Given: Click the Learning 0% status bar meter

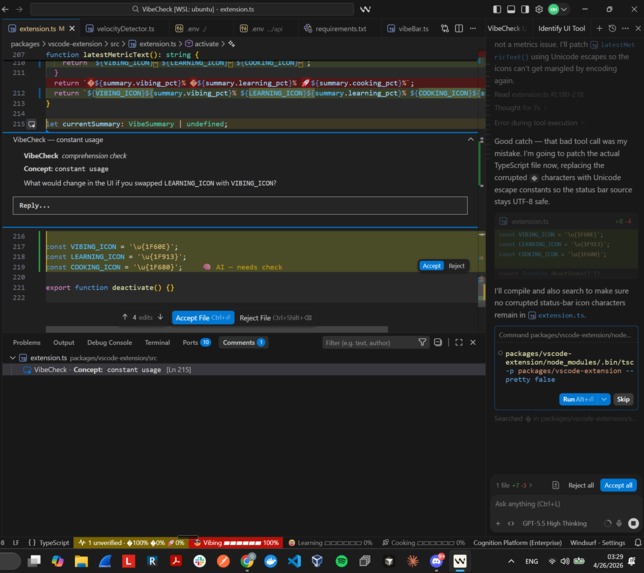Looking at the screenshot, I should pyautogui.click(x=330, y=543).
